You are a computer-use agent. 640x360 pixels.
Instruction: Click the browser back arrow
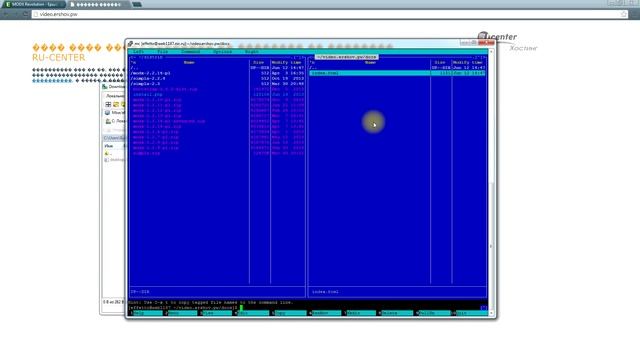tap(6, 14)
